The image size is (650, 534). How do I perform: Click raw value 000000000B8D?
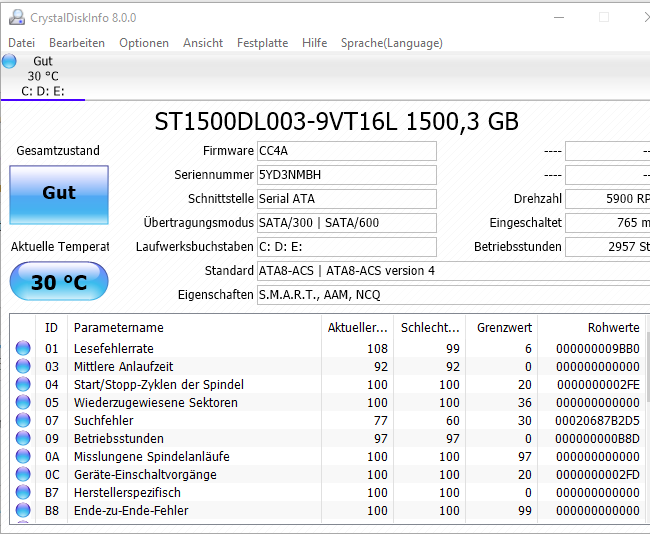point(597,439)
